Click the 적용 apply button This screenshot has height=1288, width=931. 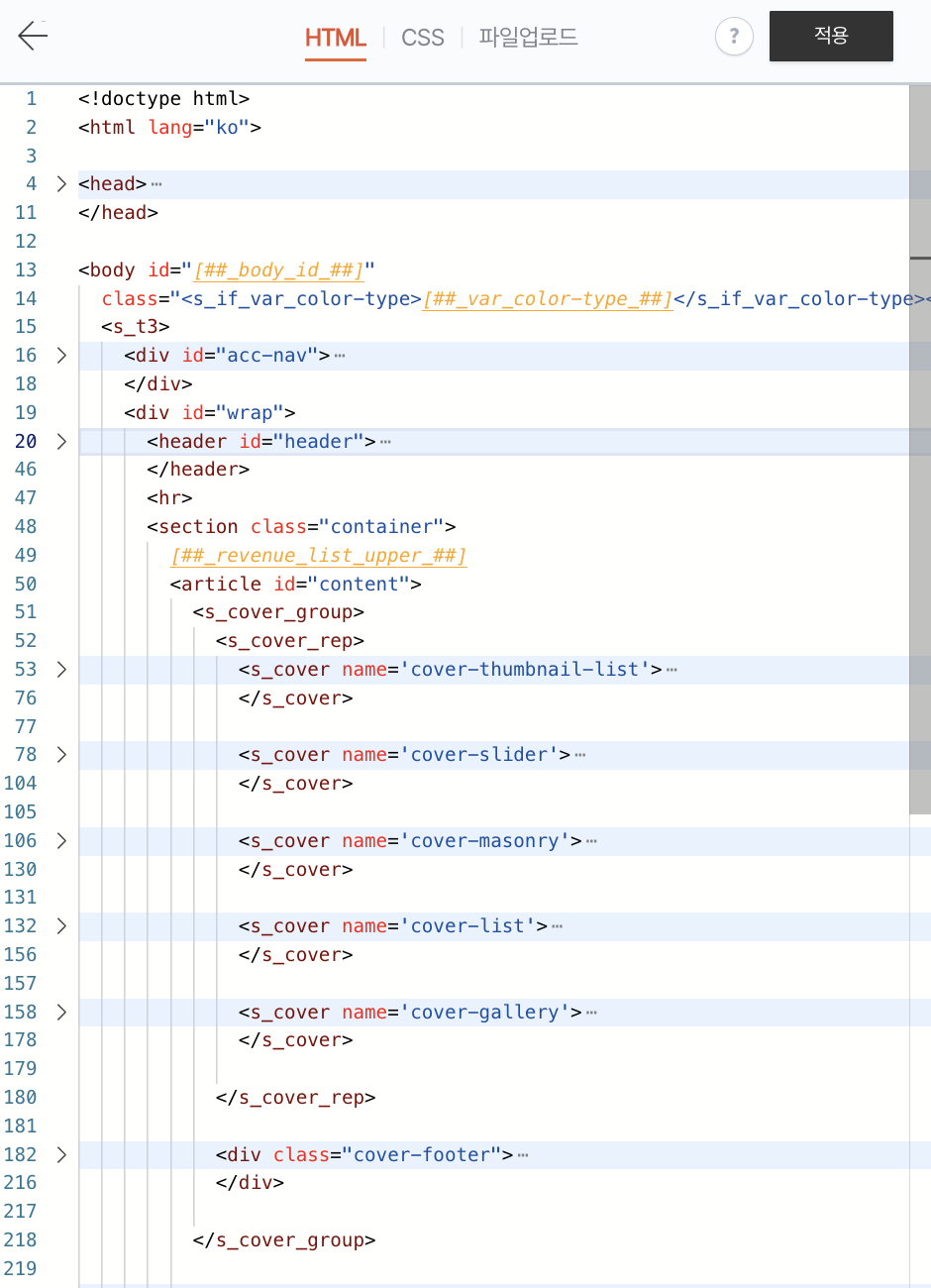[x=831, y=37]
